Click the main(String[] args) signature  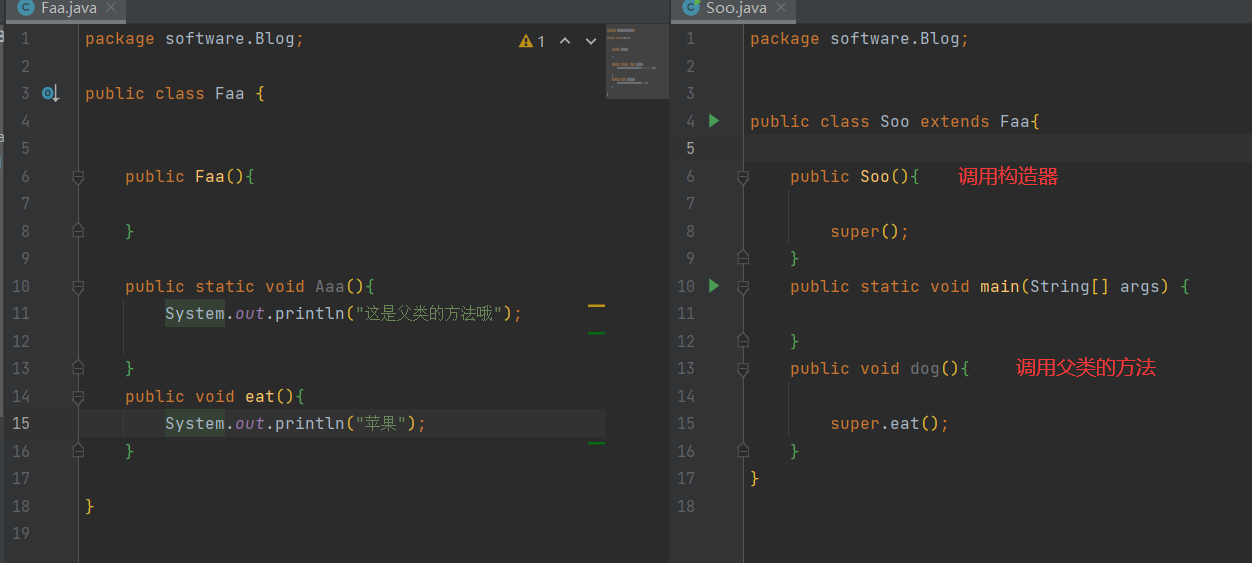[1075, 287]
